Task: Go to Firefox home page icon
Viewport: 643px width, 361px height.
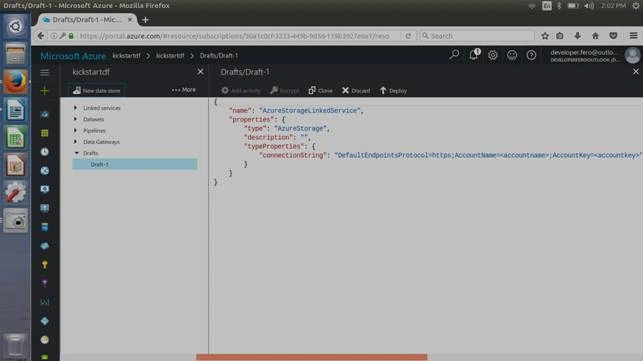Action: tap(595, 36)
